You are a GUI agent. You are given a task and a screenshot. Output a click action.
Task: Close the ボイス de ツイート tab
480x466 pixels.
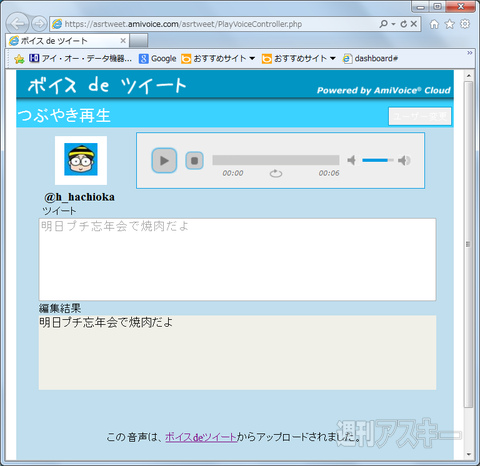pyautogui.click(x=123, y=41)
